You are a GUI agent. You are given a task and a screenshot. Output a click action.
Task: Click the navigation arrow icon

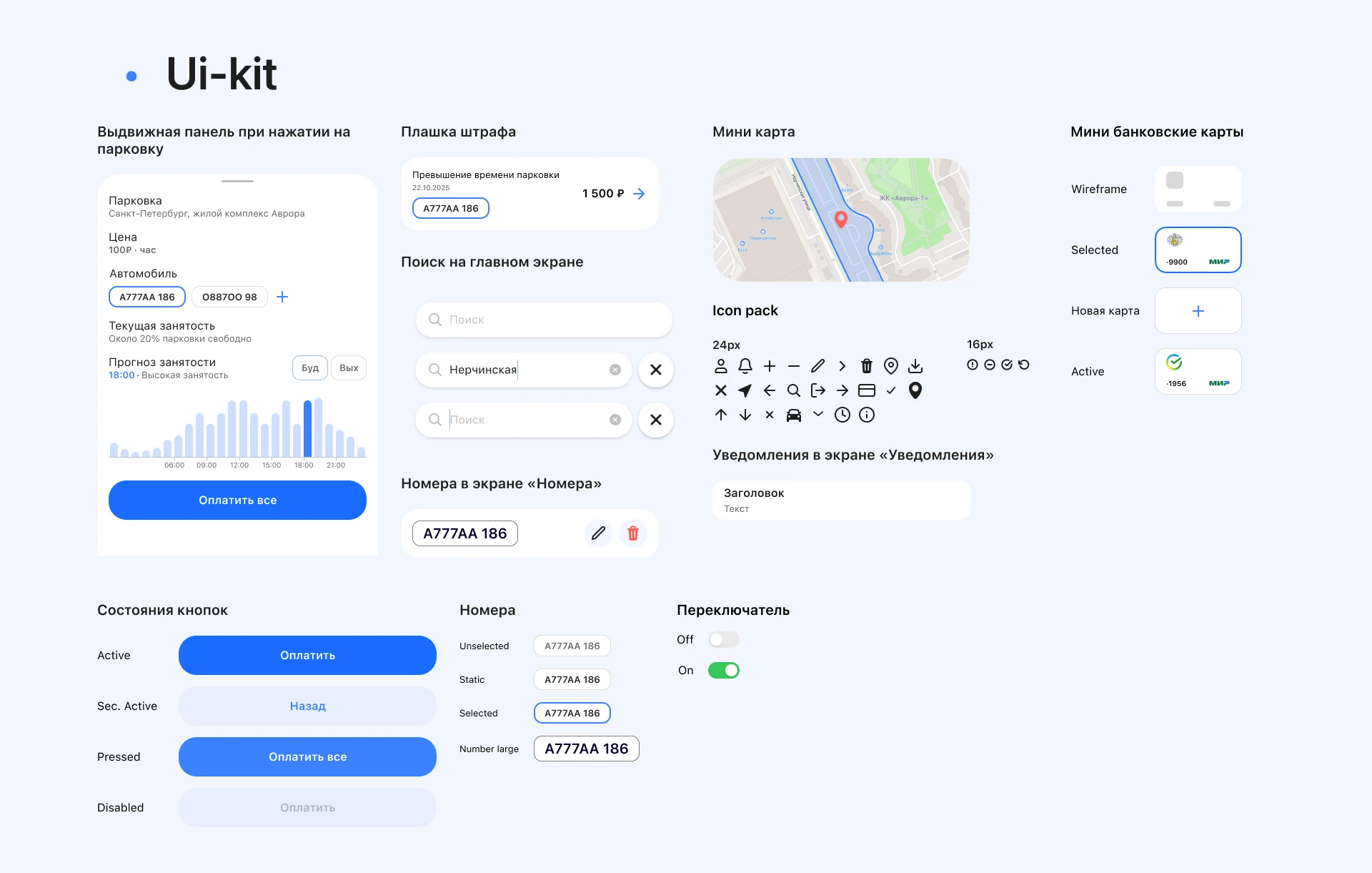point(745,390)
